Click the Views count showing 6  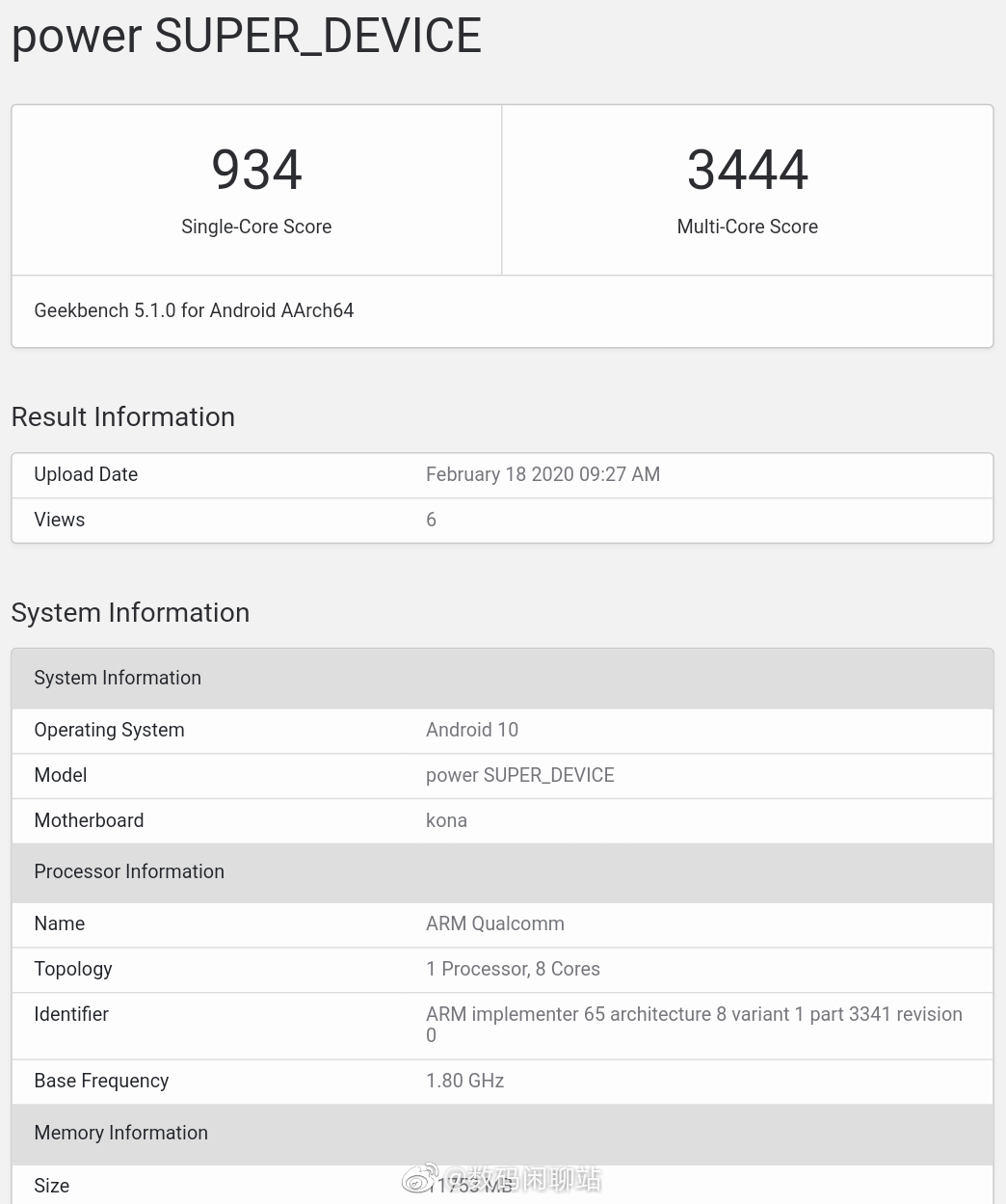(431, 520)
